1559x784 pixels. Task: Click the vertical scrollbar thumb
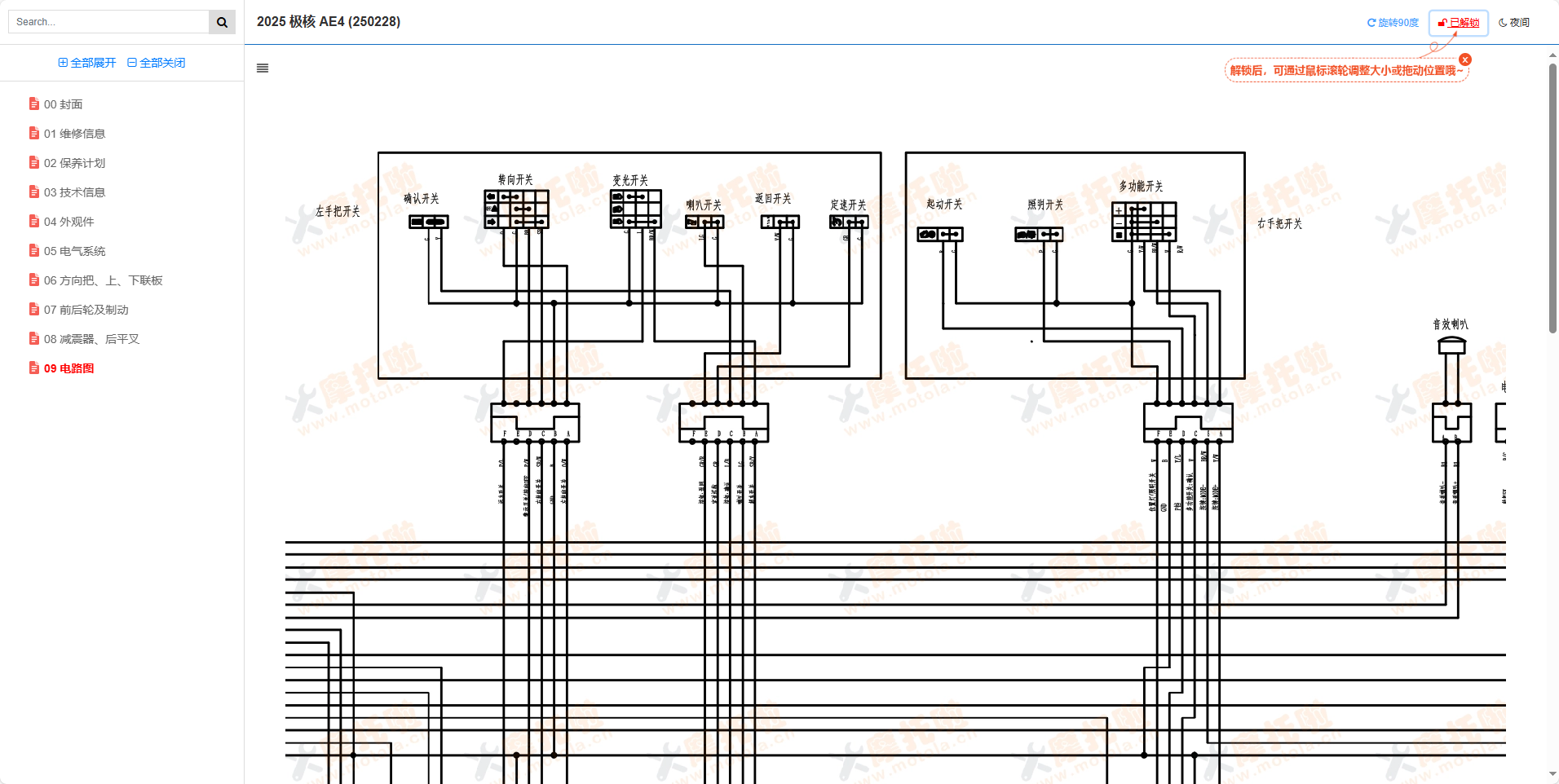1552,196
